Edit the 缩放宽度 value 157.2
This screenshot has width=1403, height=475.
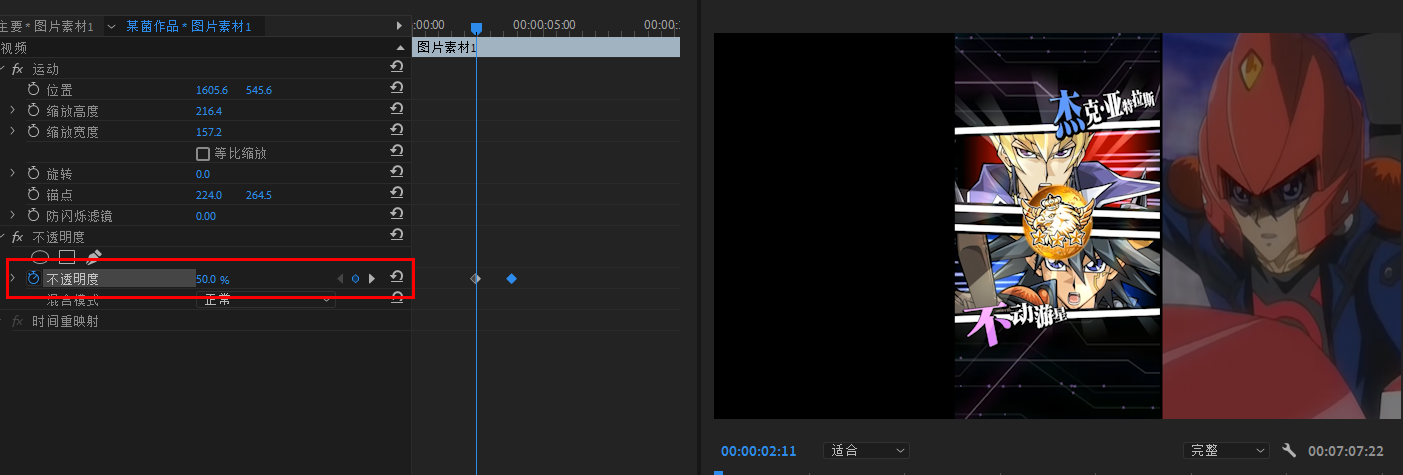209,132
